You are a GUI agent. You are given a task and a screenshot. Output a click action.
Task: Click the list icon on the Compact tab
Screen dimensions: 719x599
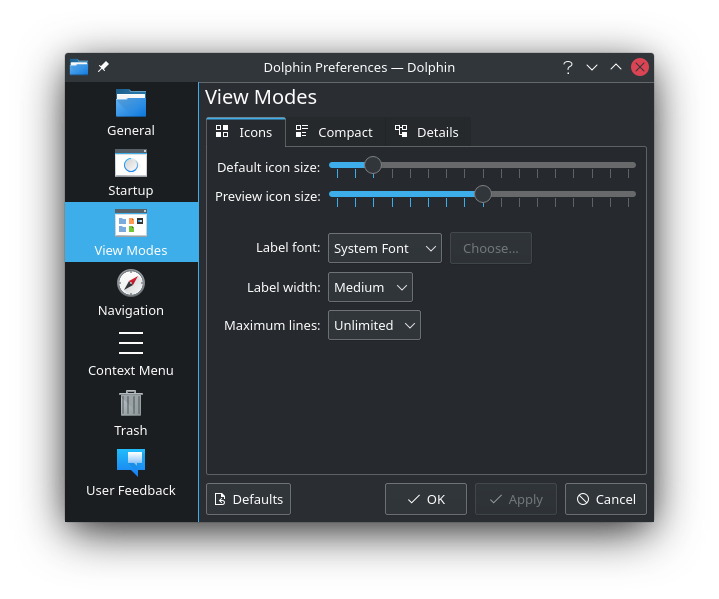(301, 131)
